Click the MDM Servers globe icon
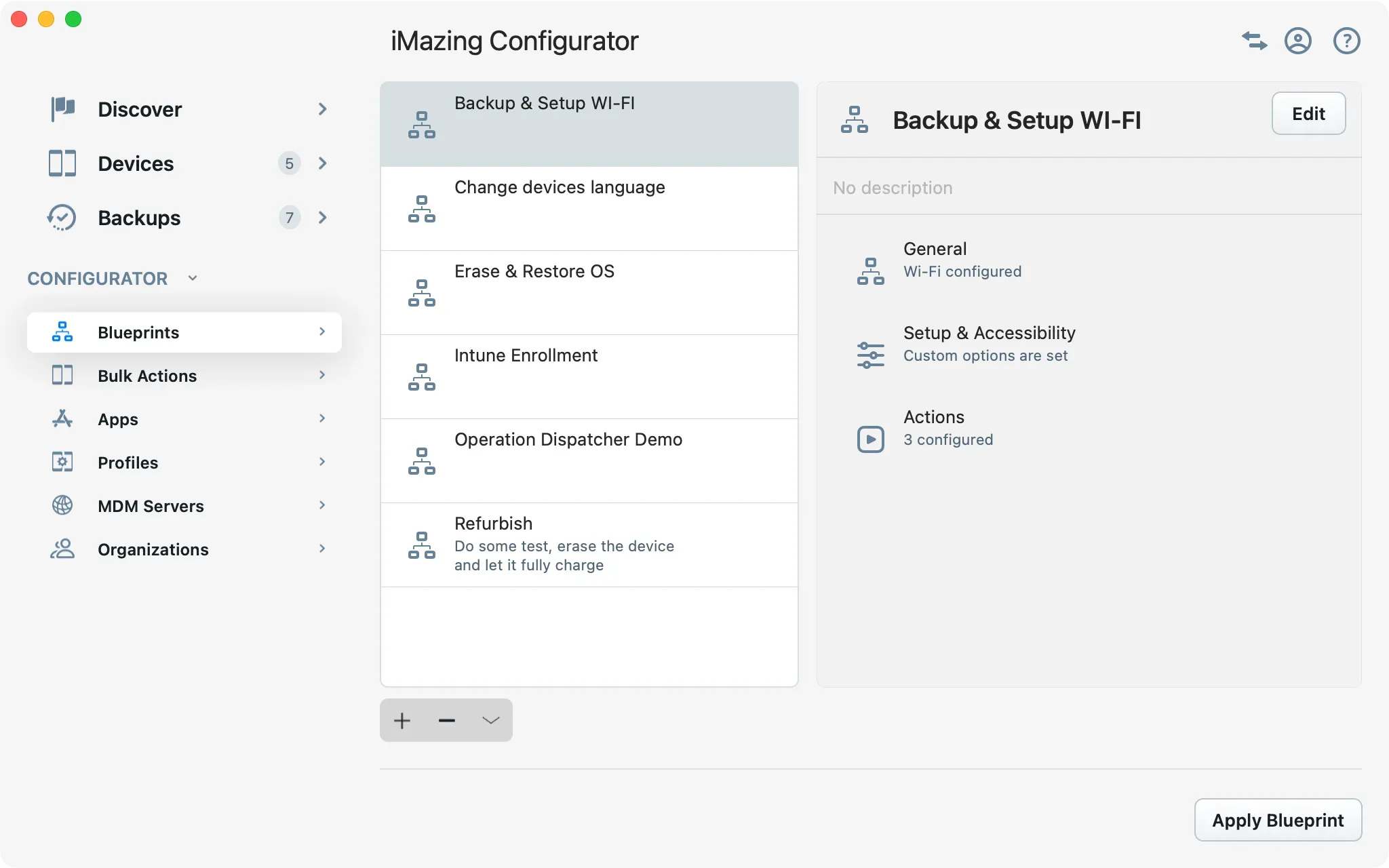 (x=62, y=505)
